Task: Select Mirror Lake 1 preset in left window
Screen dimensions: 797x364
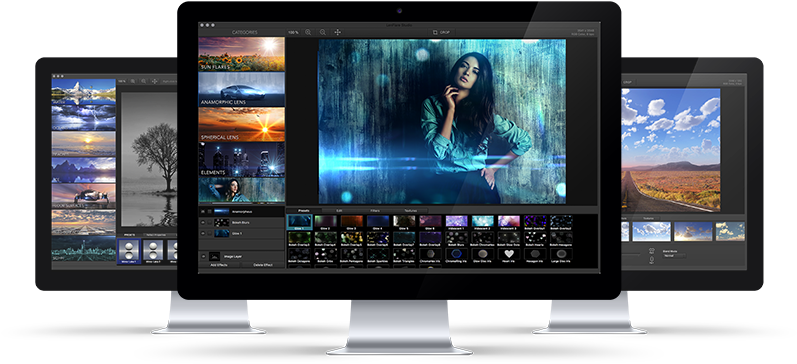Action: [129, 251]
